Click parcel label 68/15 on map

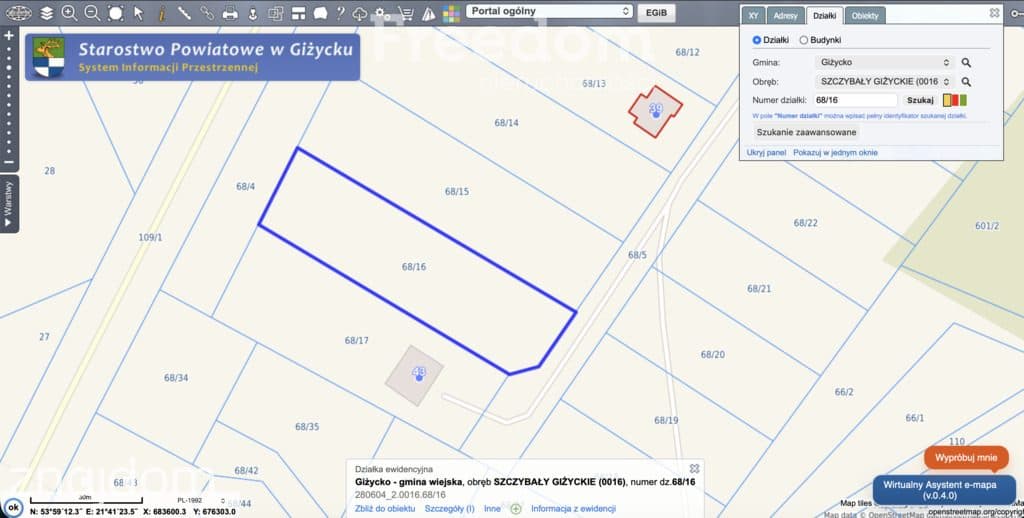point(456,191)
